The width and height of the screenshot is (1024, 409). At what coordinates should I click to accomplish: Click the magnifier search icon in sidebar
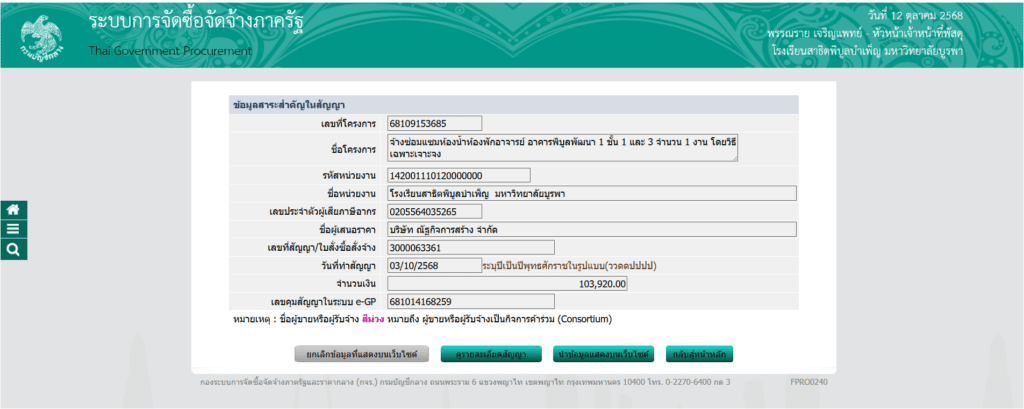[14, 249]
